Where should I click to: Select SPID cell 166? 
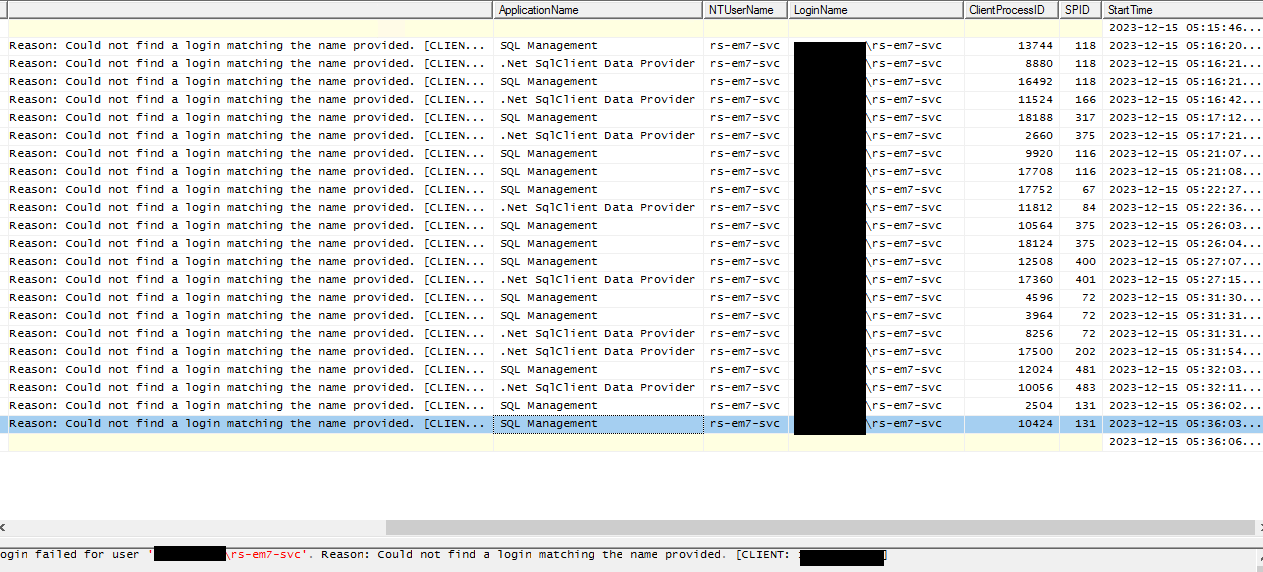coord(1081,99)
